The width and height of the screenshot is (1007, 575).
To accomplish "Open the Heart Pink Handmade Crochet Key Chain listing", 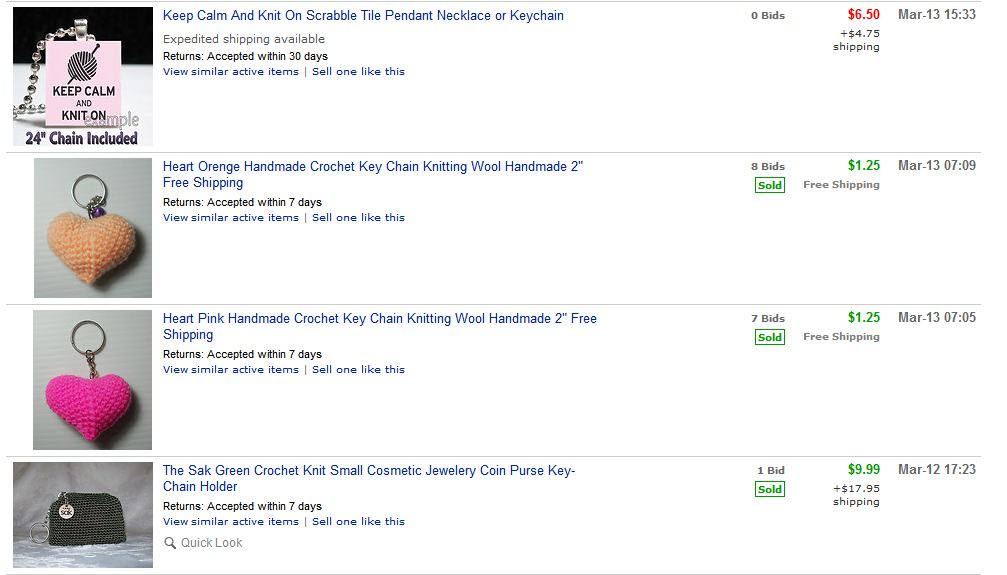I will point(380,326).
